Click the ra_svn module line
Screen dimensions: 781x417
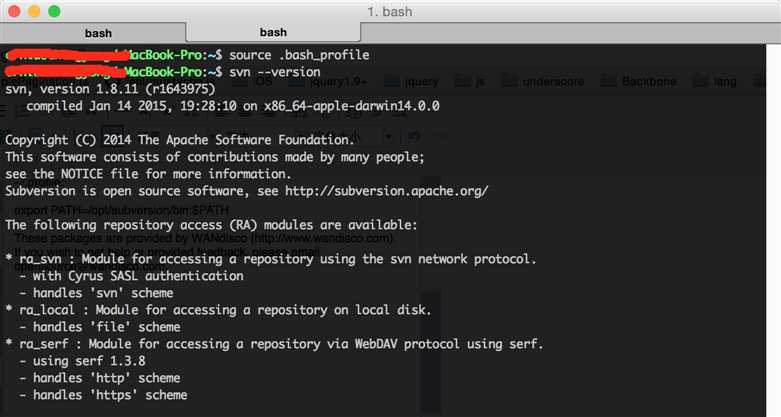pos(270,259)
